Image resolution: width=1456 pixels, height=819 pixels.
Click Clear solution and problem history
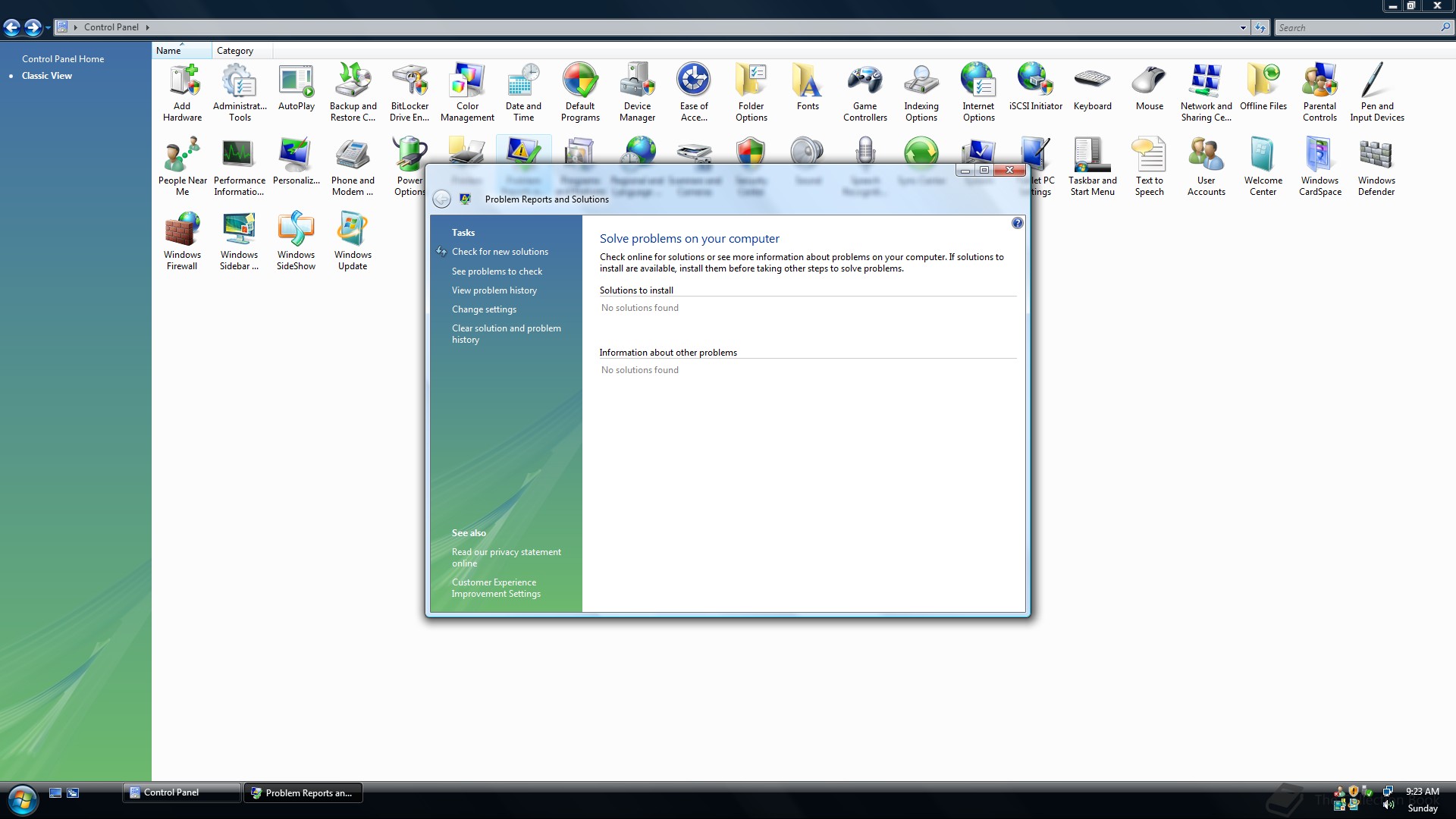point(506,334)
